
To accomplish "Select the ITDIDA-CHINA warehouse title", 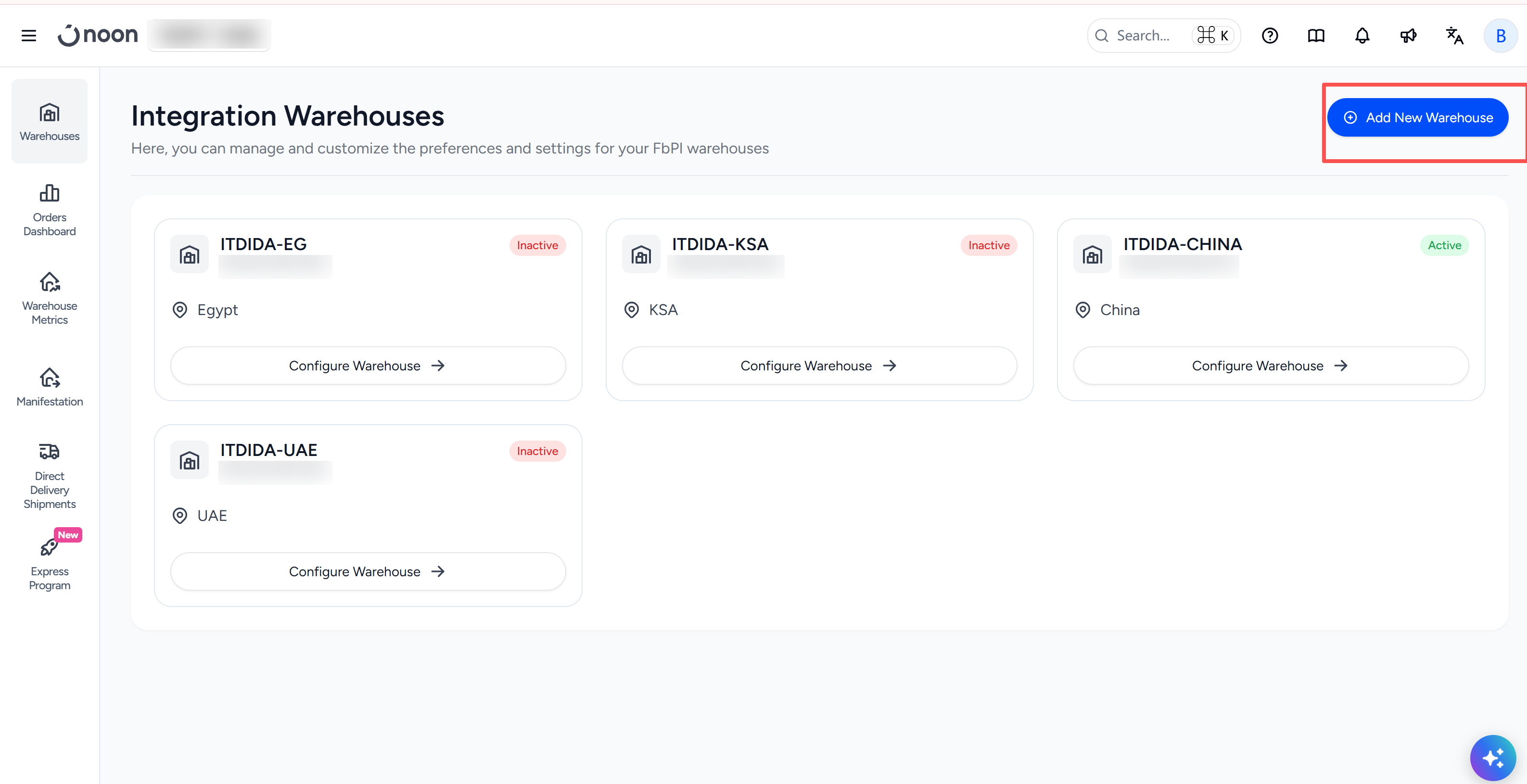I will point(1183,244).
